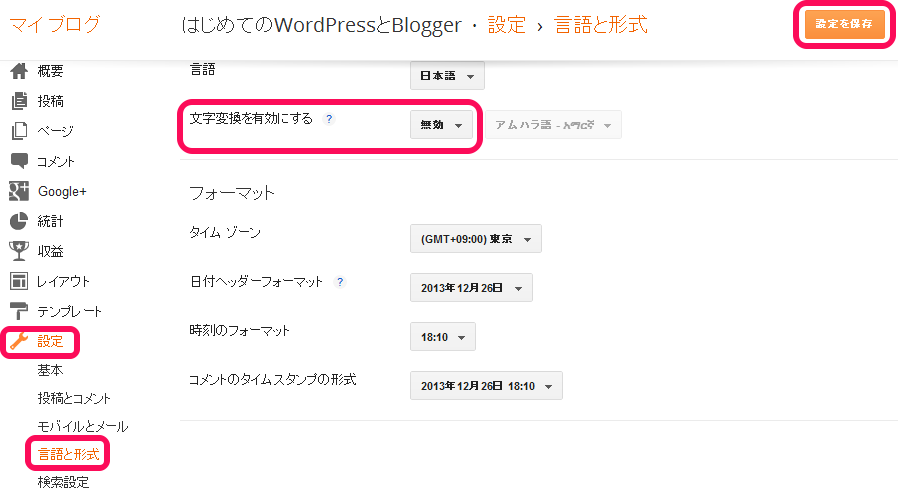Click the 時刻のフォーマット label
This screenshot has width=898, height=491.
point(239,331)
